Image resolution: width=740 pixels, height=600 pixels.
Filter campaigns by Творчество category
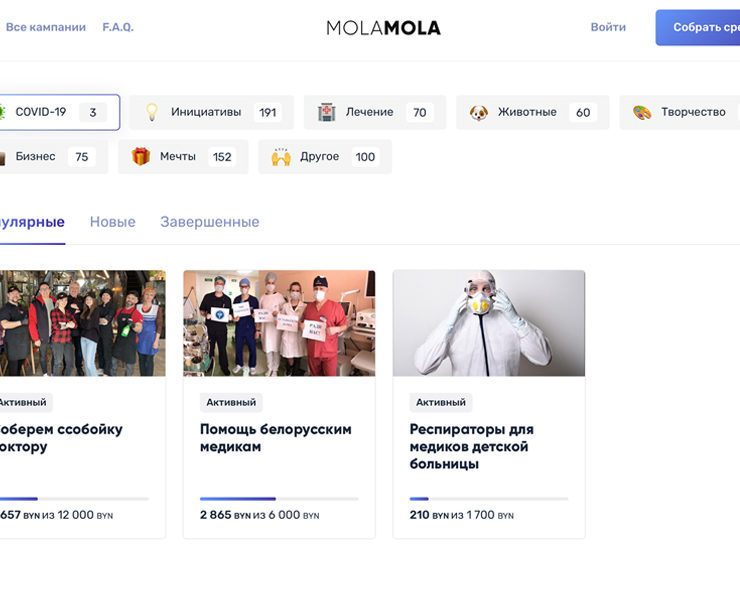pos(680,112)
